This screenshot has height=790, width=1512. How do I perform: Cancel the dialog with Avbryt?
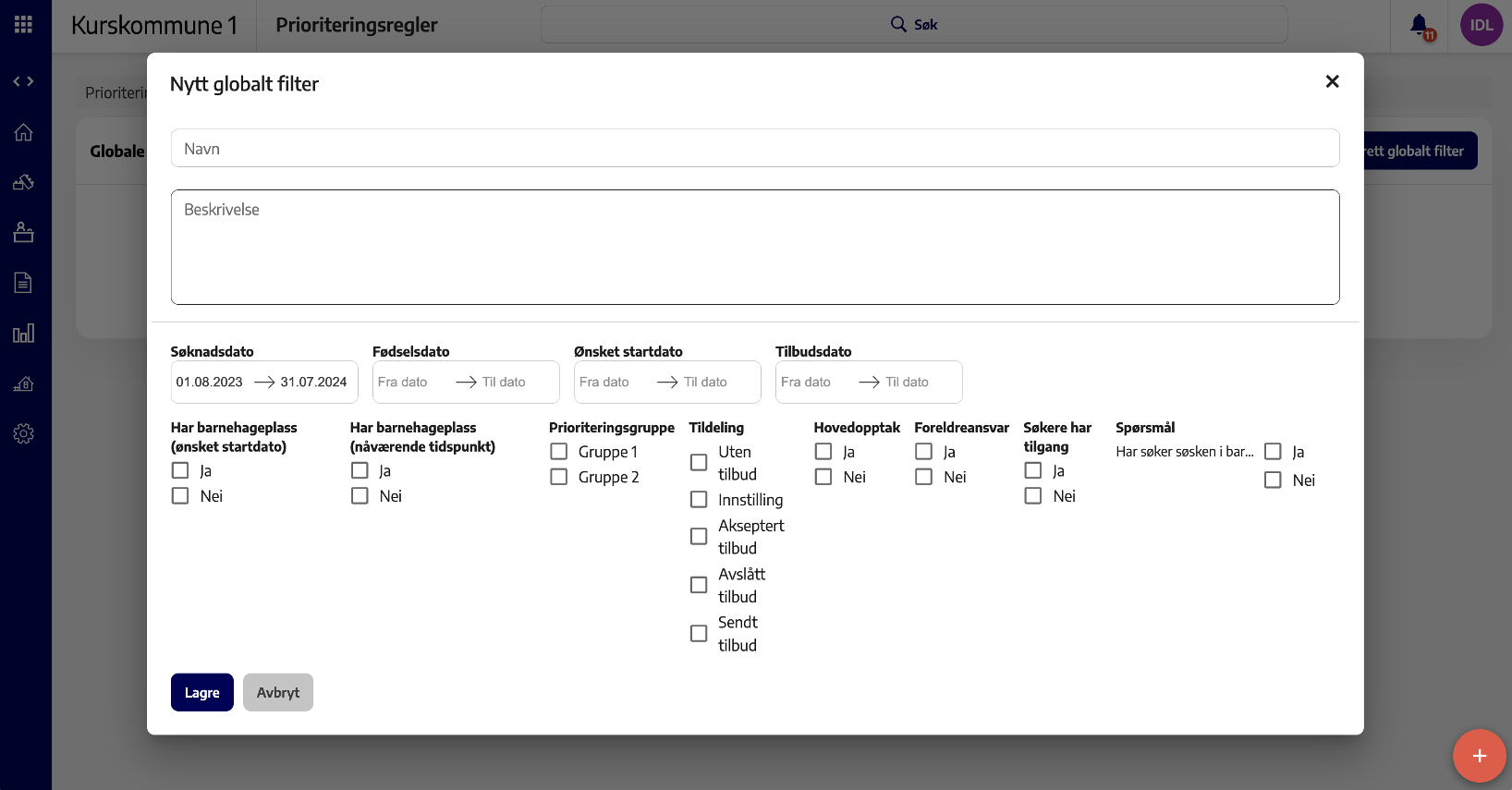click(x=277, y=693)
